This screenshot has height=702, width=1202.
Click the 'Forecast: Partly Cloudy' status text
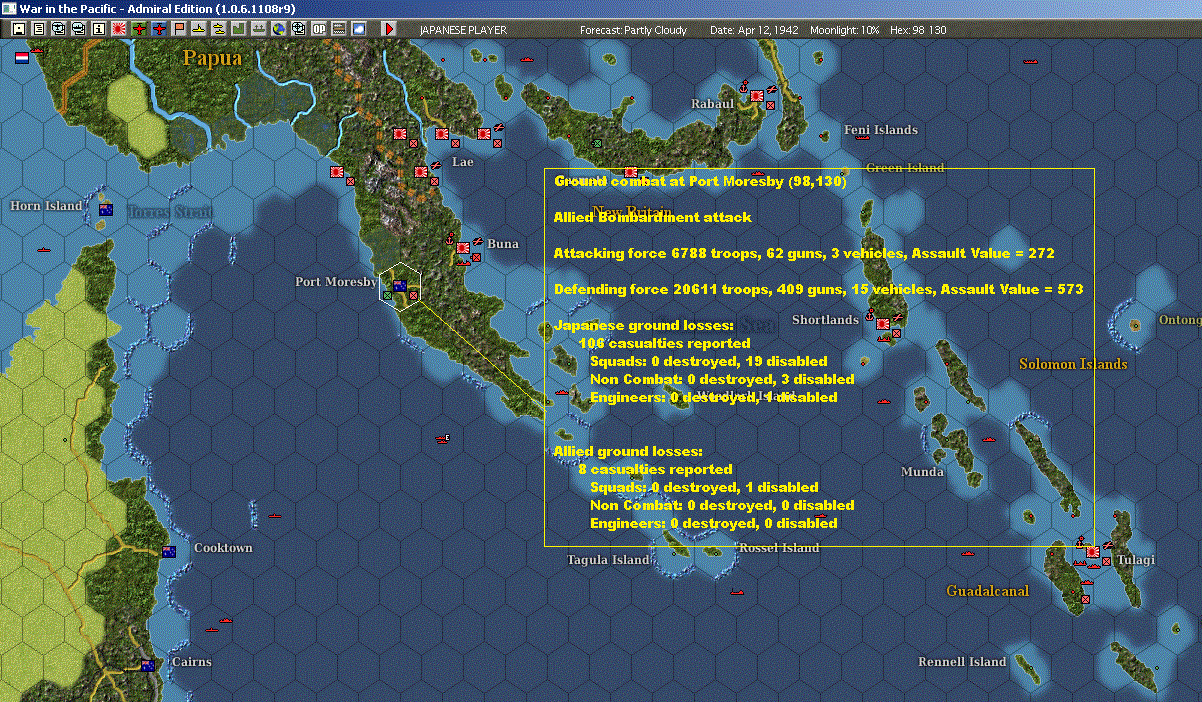pyautogui.click(x=634, y=30)
